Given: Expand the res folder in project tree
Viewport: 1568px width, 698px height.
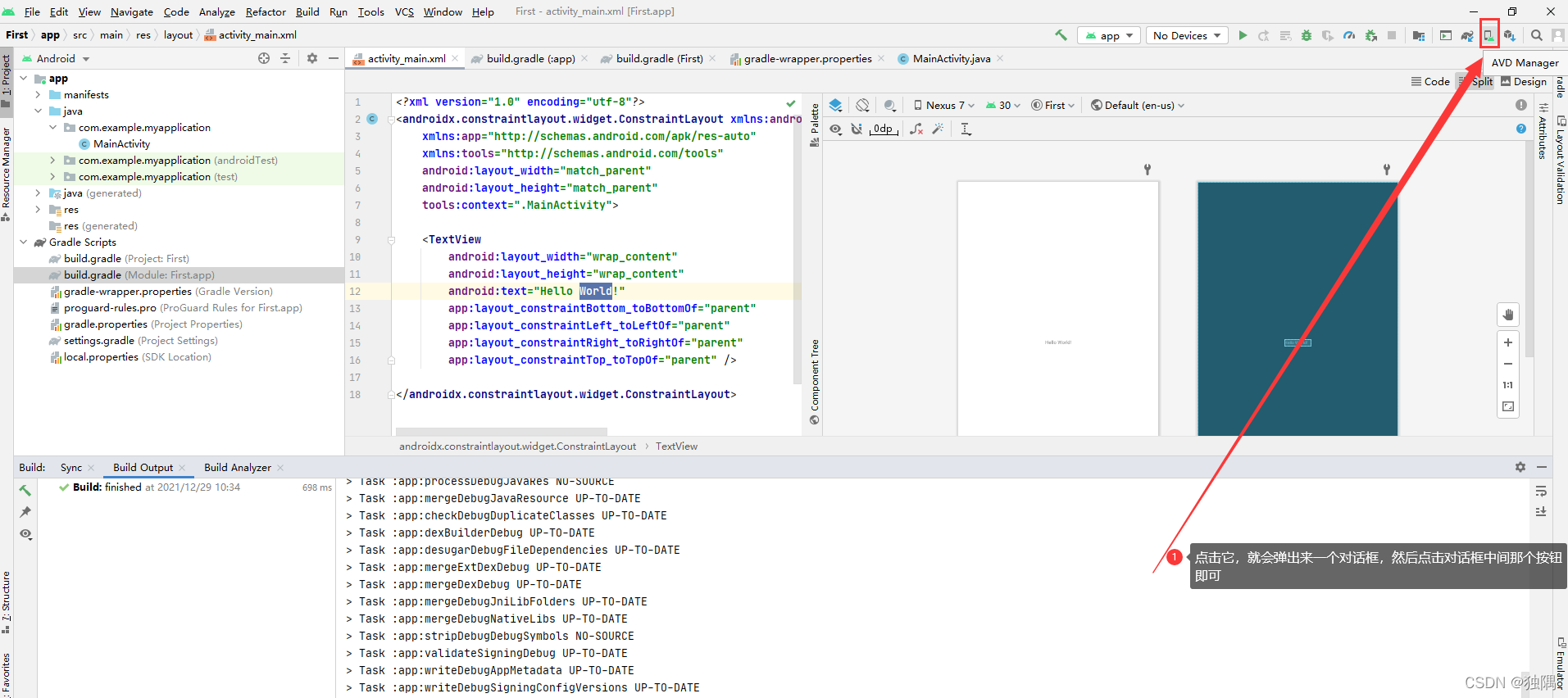Looking at the screenshot, I should [x=38, y=209].
